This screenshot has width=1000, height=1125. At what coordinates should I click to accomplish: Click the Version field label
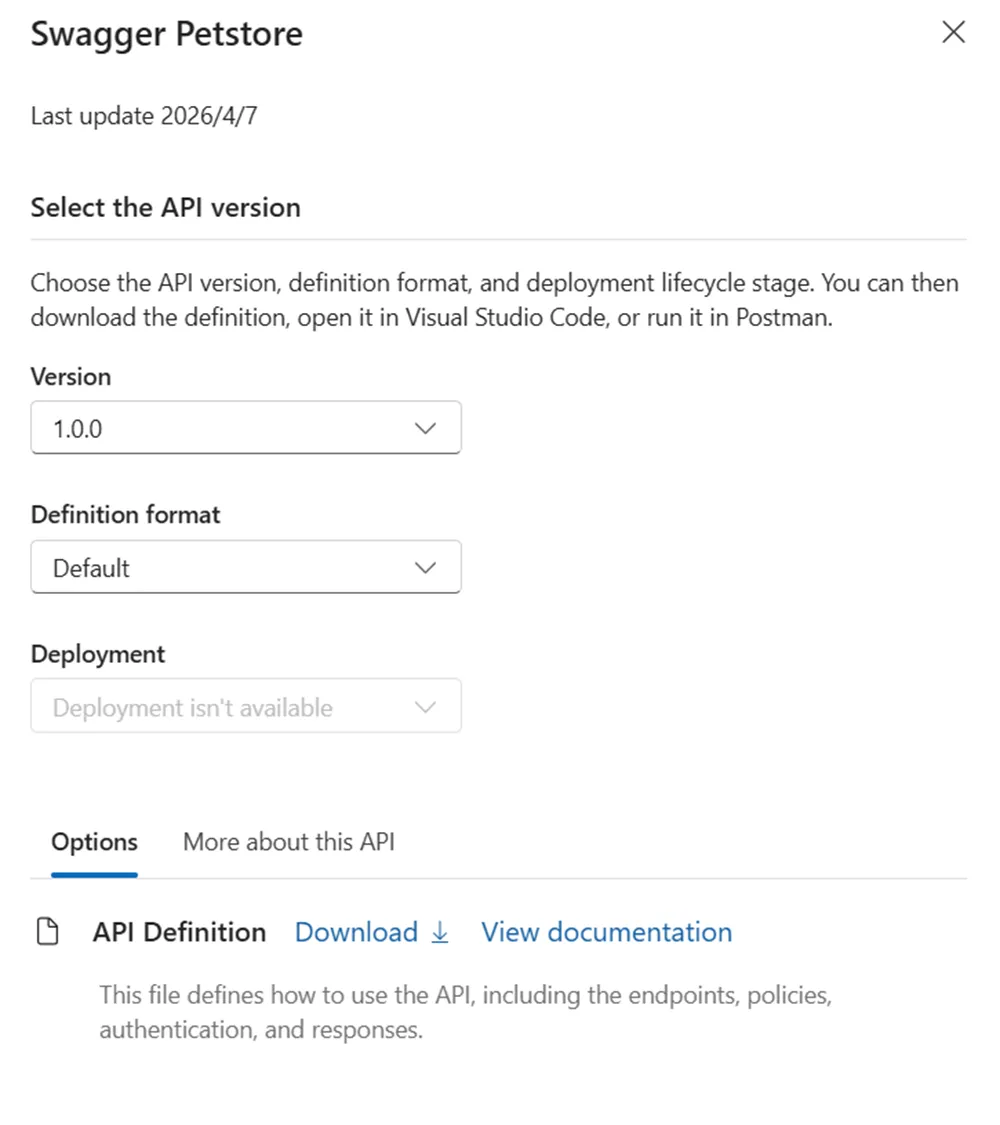tap(71, 377)
